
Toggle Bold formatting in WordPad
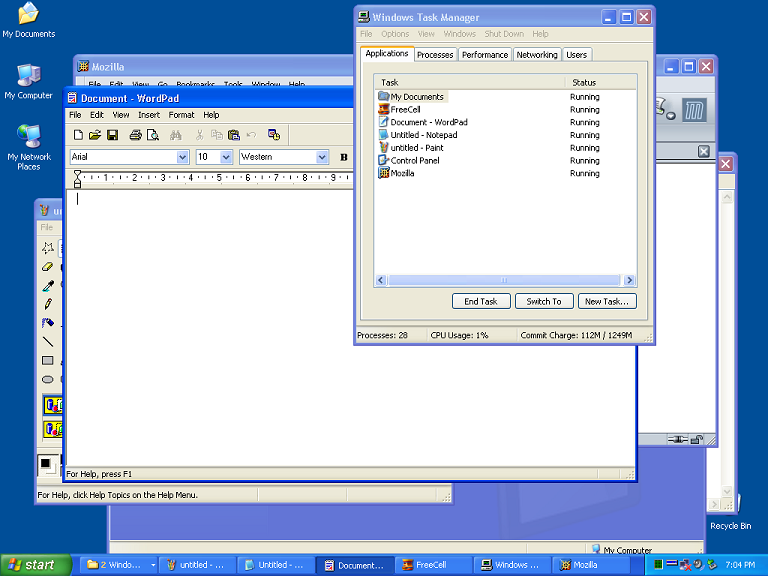coord(344,157)
